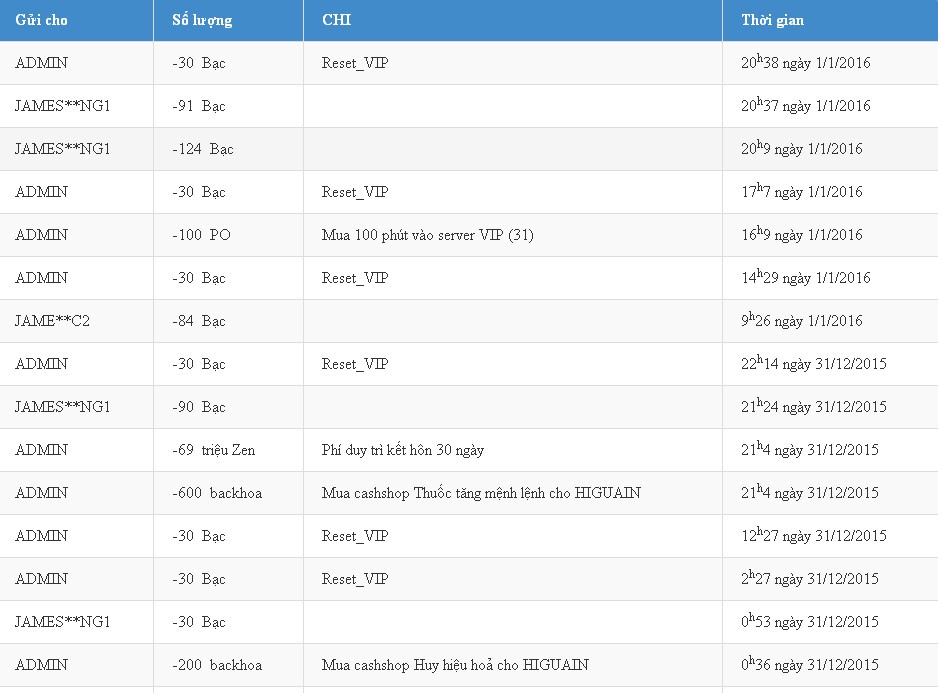Select 'Mua 100 phút vào server VIP (31)' entry

(x=428, y=235)
